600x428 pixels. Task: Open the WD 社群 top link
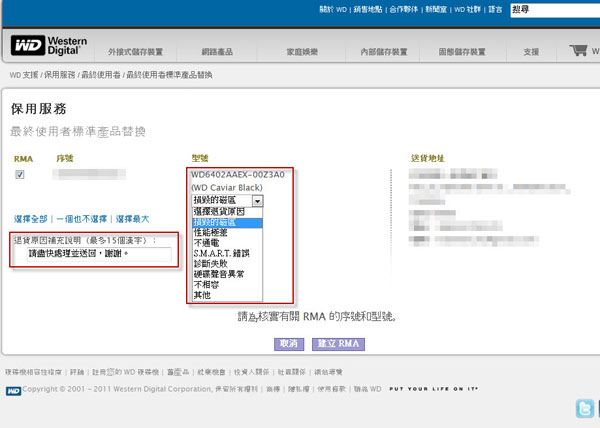tap(467, 10)
